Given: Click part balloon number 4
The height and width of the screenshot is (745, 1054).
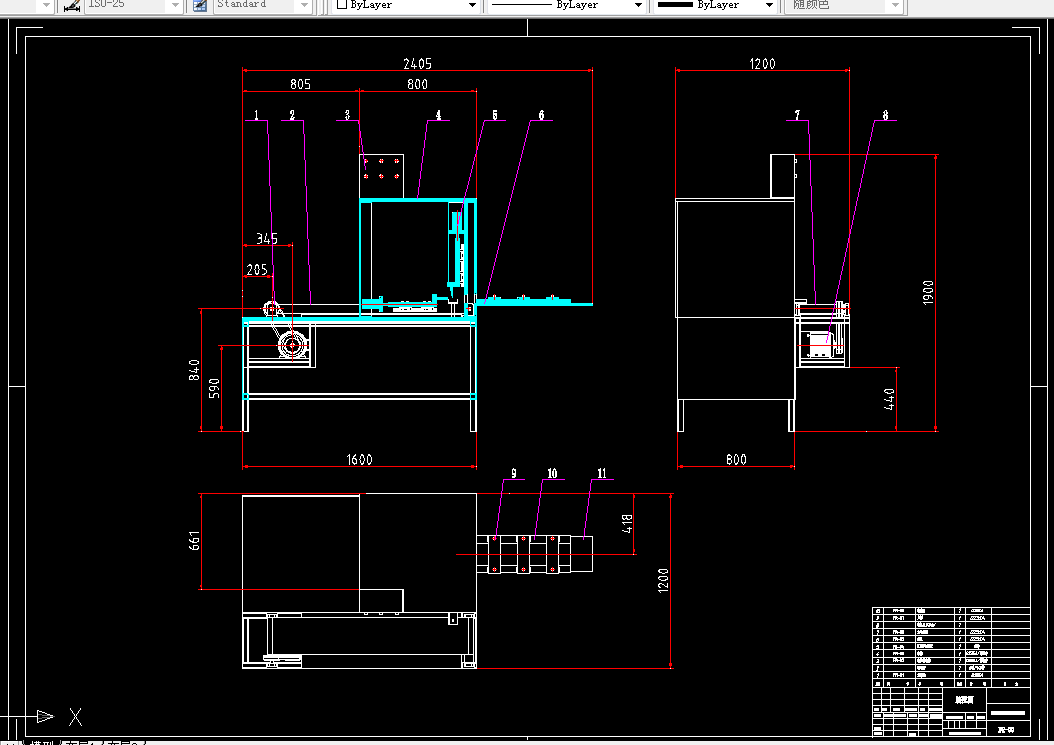Looking at the screenshot, I should point(438,115).
